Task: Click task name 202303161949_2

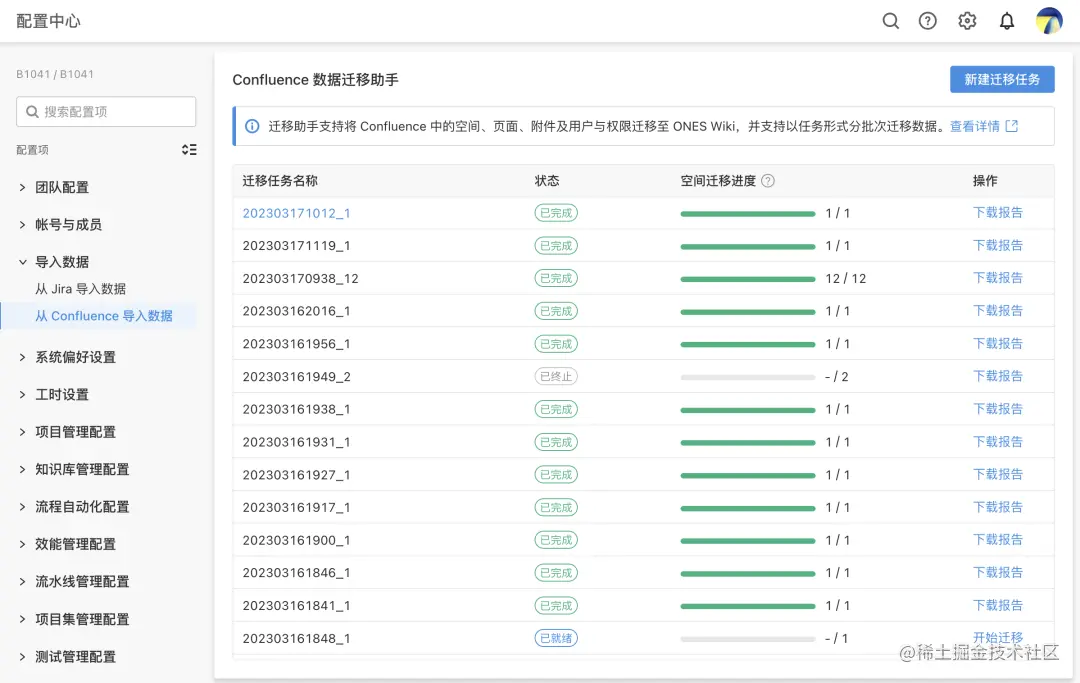Action: pyautogui.click(x=296, y=377)
